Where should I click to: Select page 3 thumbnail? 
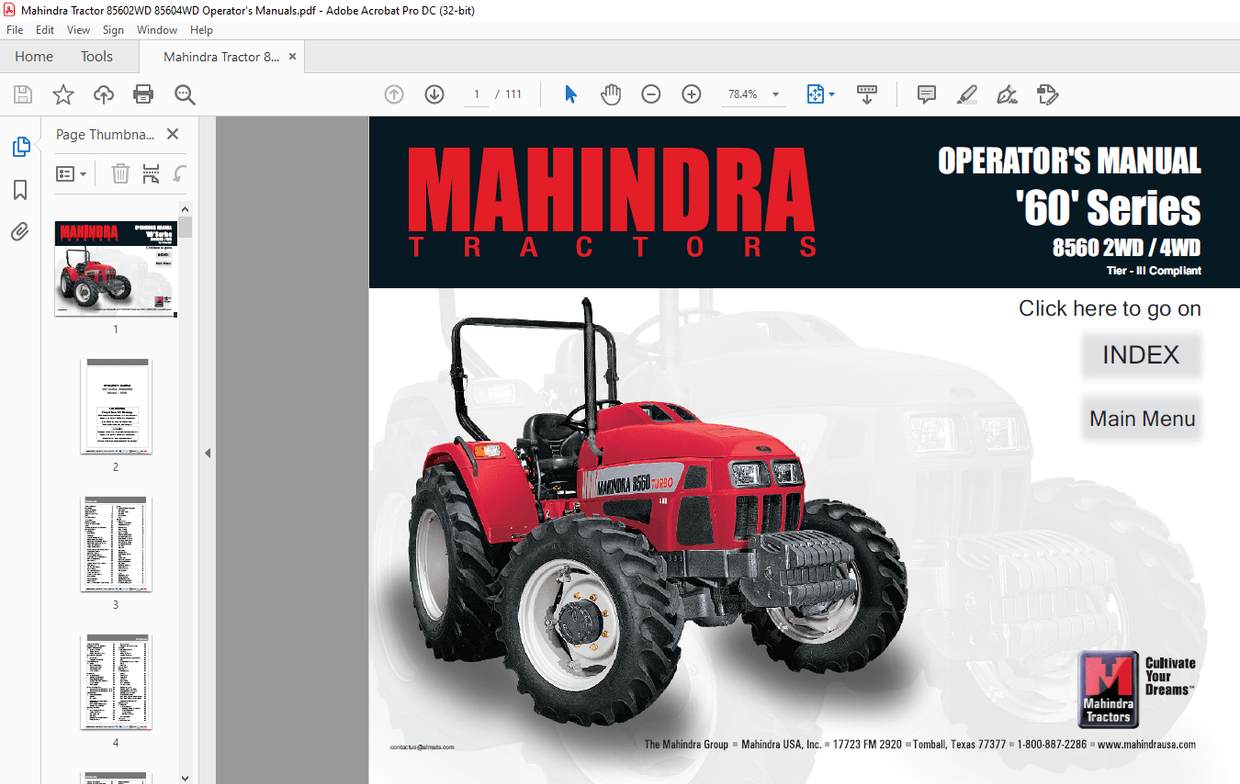point(116,544)
